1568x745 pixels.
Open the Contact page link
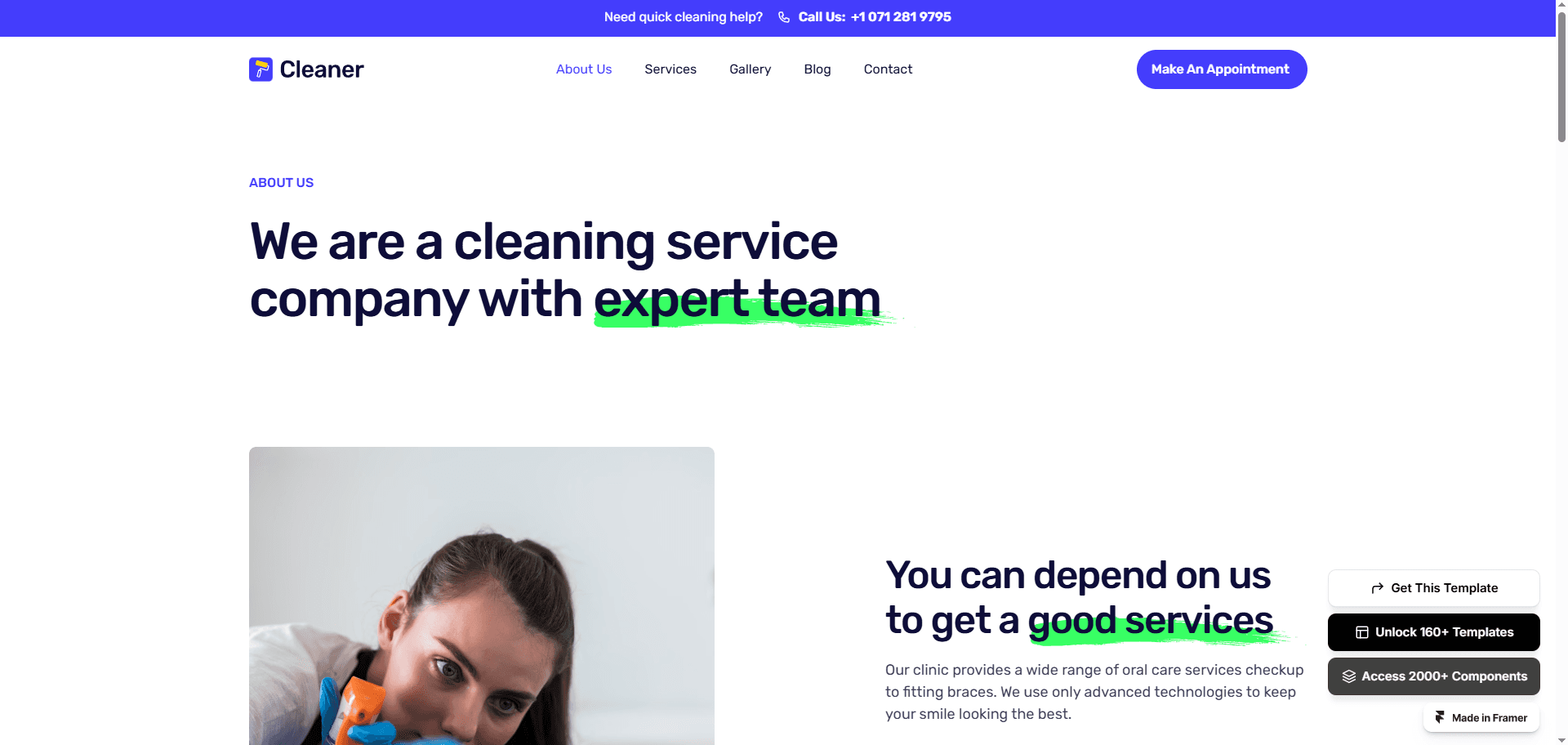click(x=888, y=69)
